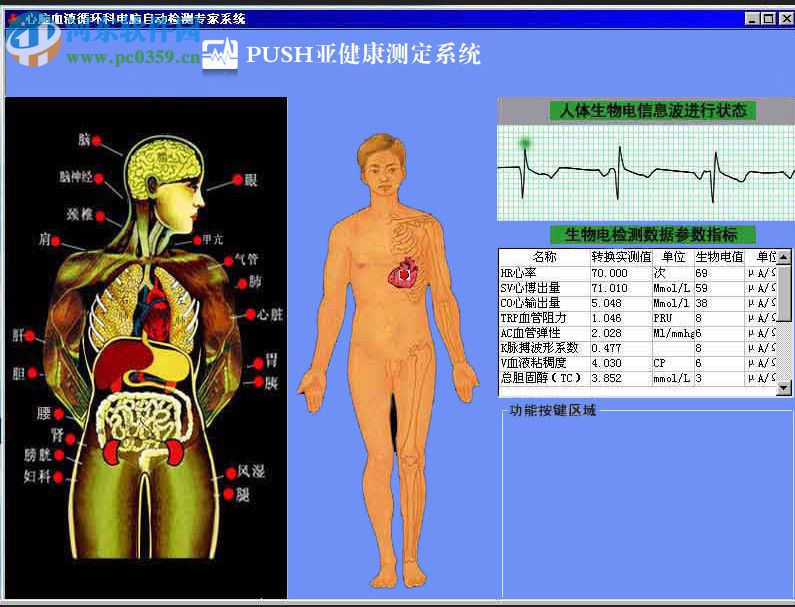The width and height of the screenshot is (795, 607).
Task: Click the application icon in the title bar
Action: point(14,19)
